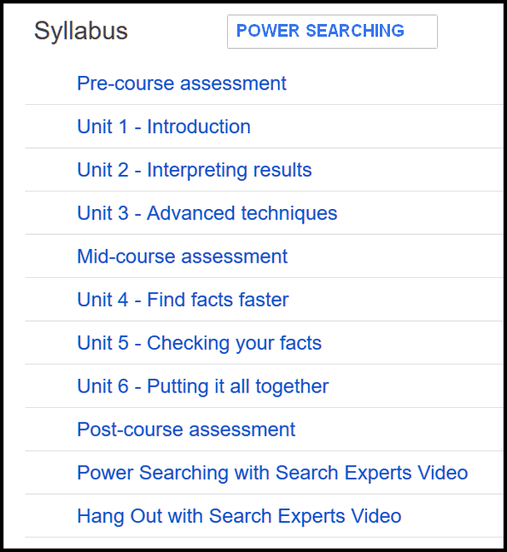
Task: Open the POWER SEARCHING course selector
Action: (332, 31)
